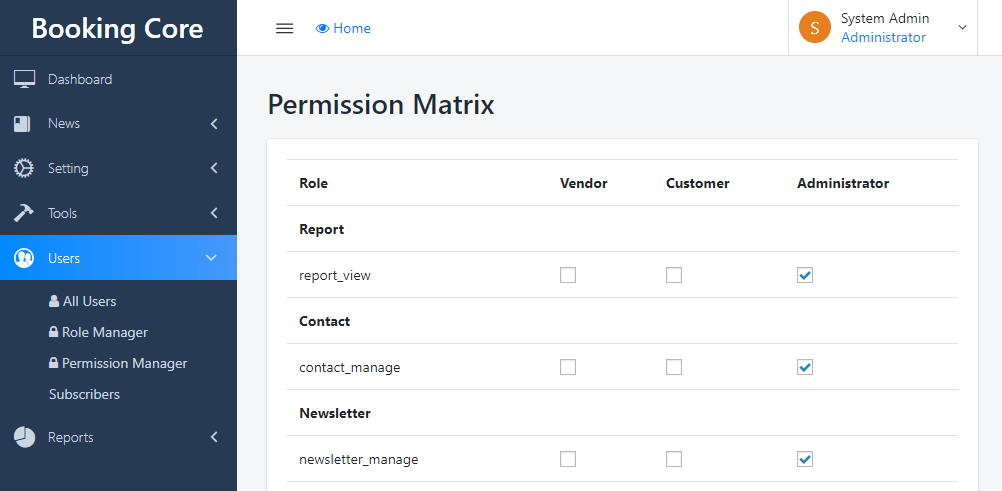Open Role Manager from sidebar

coord(104,332)
